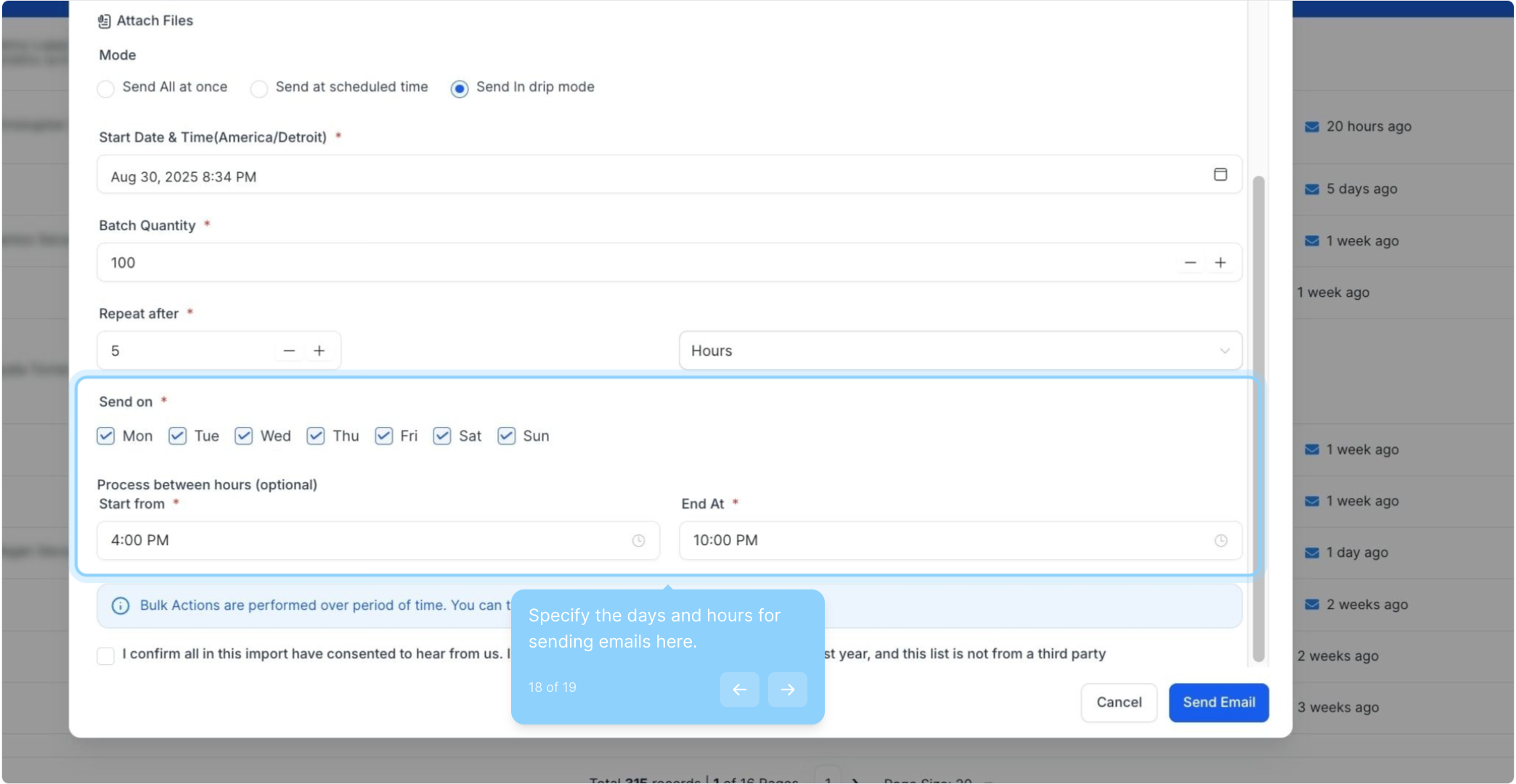Increase Repeat after value

point(319,351)
